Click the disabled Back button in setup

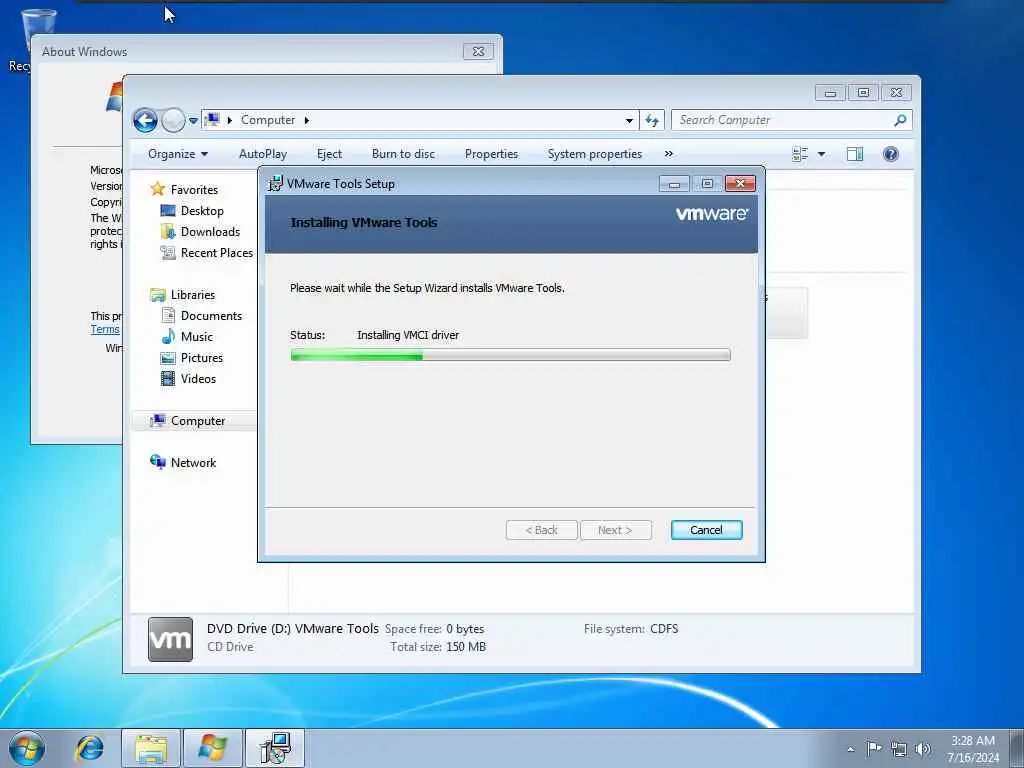(x=541, y=530)
